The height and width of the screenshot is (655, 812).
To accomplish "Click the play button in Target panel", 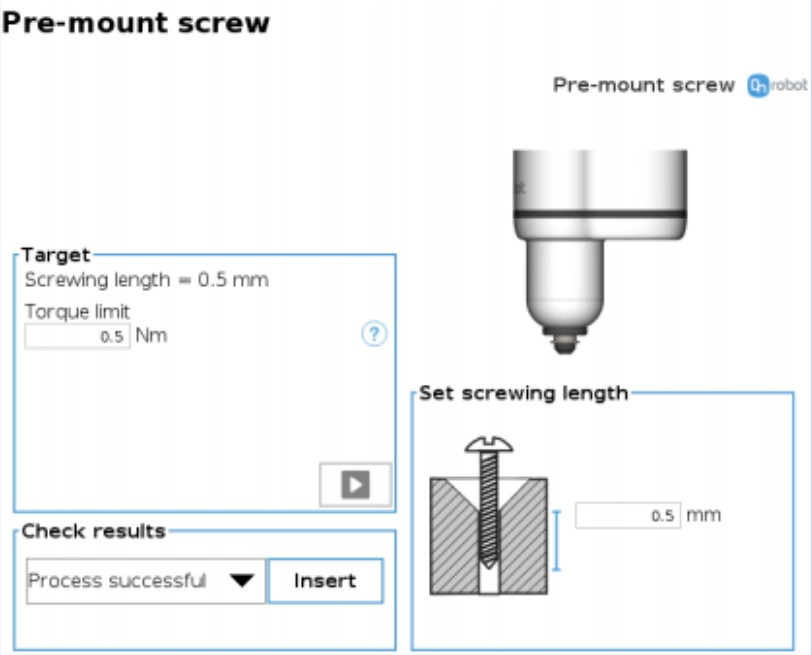I will [355, 485].
